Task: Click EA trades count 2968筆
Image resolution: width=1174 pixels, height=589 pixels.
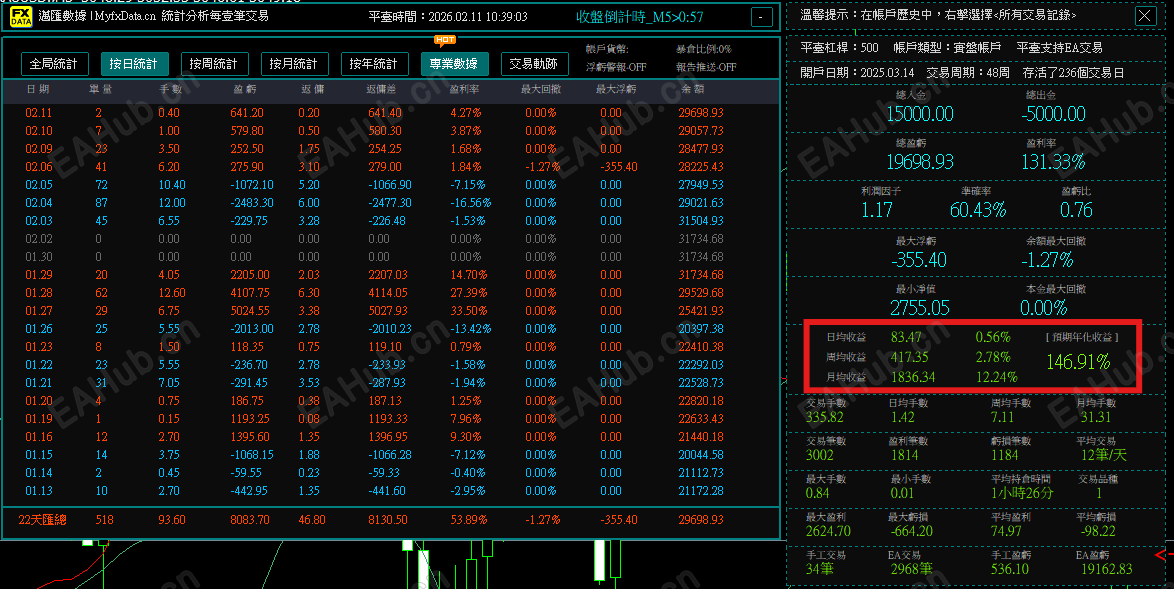Action: (911, 570)
